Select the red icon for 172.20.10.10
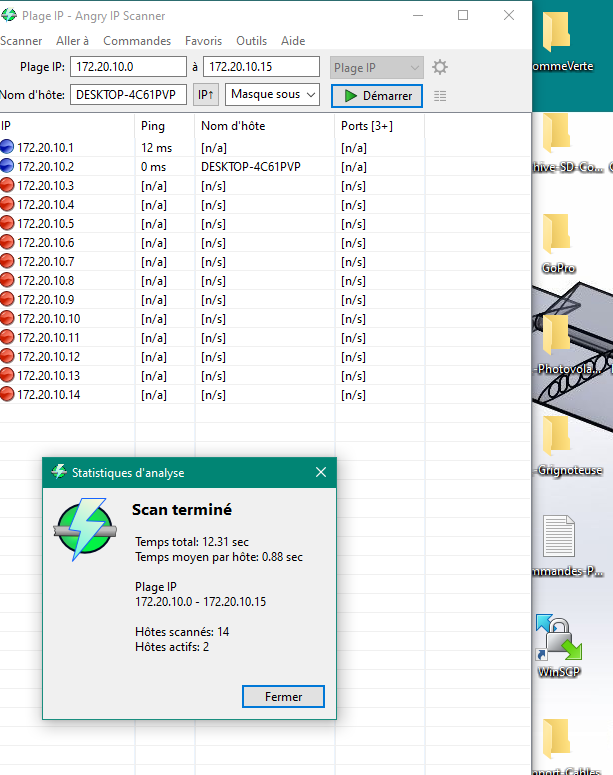The height and width of the screenshot is (775, 613). 7,318
